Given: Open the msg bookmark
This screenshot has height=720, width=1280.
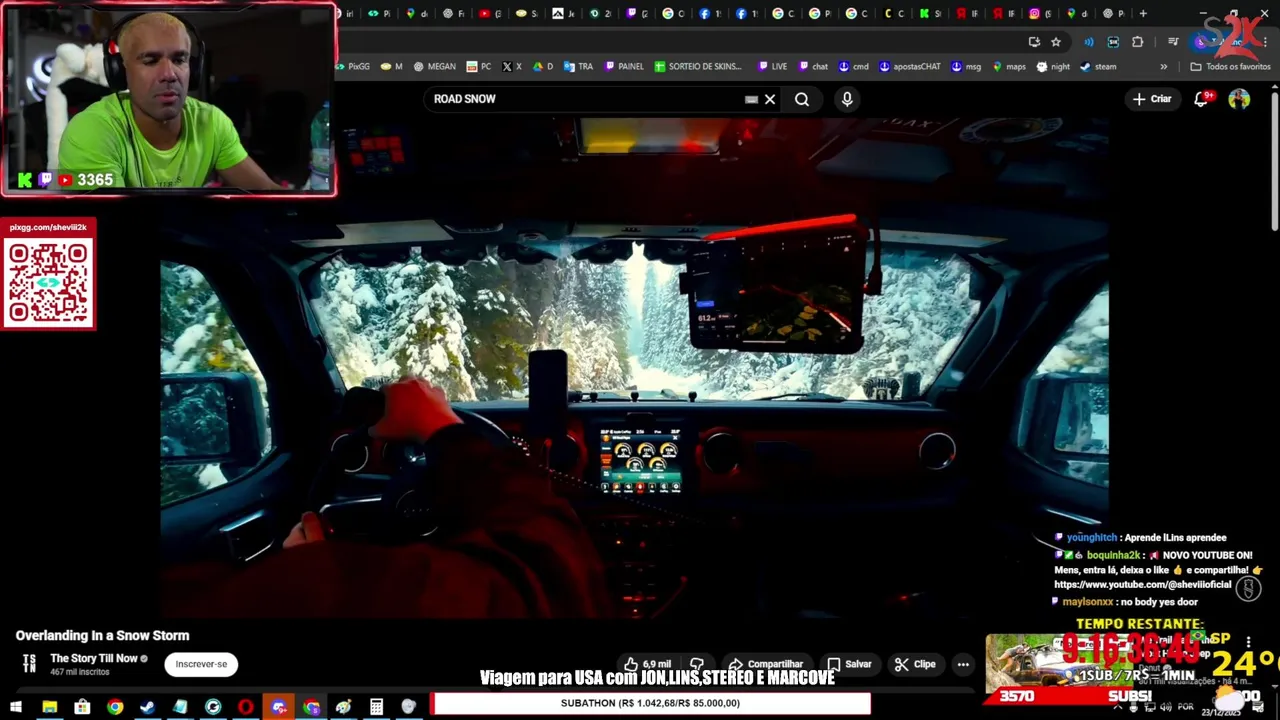Looking at the screenshot, I should click(x=966, y=66).
